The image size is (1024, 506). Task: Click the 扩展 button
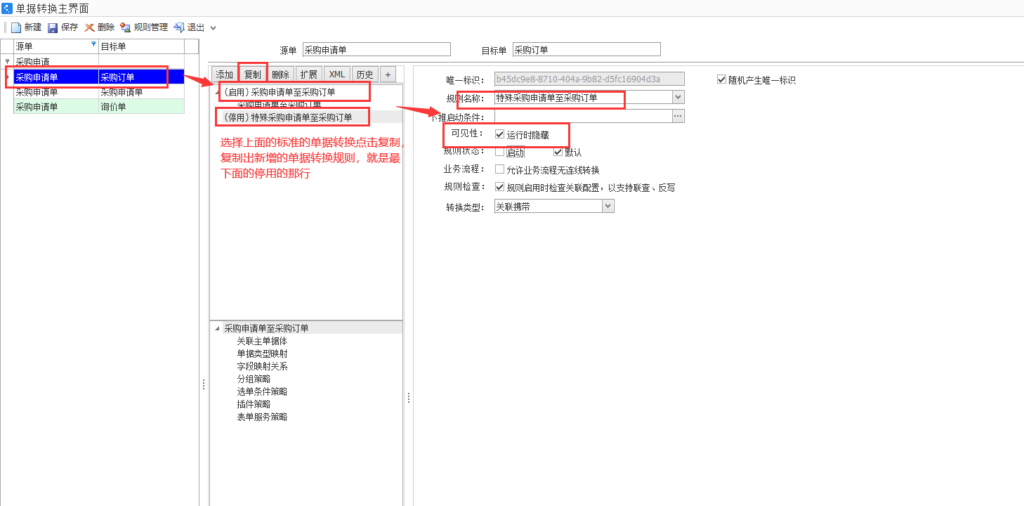(308, 74)
